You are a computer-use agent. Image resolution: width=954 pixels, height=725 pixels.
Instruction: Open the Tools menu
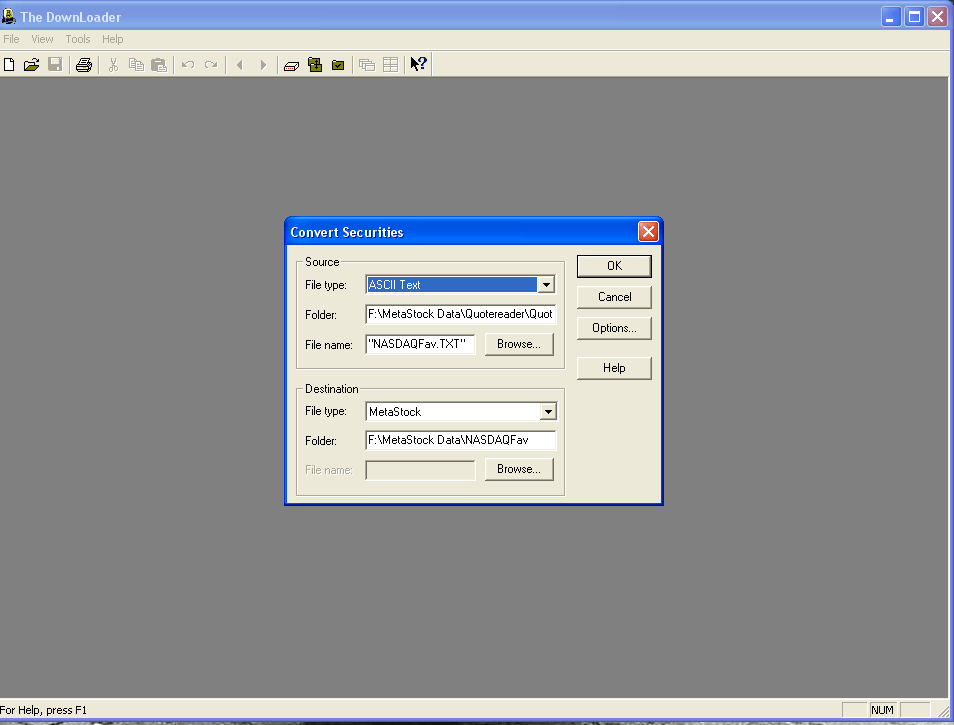[78, 39]
